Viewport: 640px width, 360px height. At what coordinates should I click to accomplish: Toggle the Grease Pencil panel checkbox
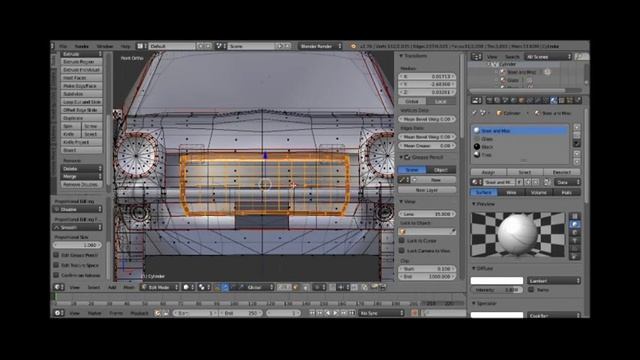click(x=407, y=157)
